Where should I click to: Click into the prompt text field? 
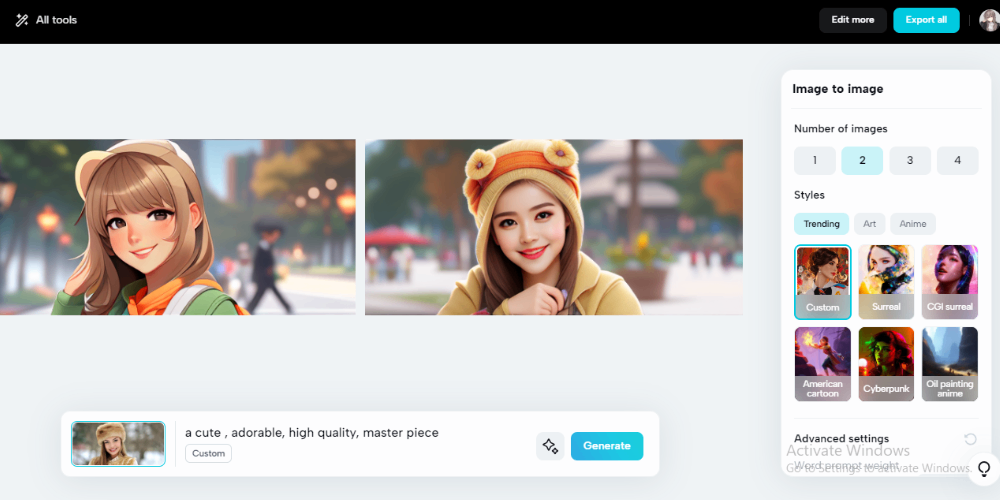(x=312, y=433)
